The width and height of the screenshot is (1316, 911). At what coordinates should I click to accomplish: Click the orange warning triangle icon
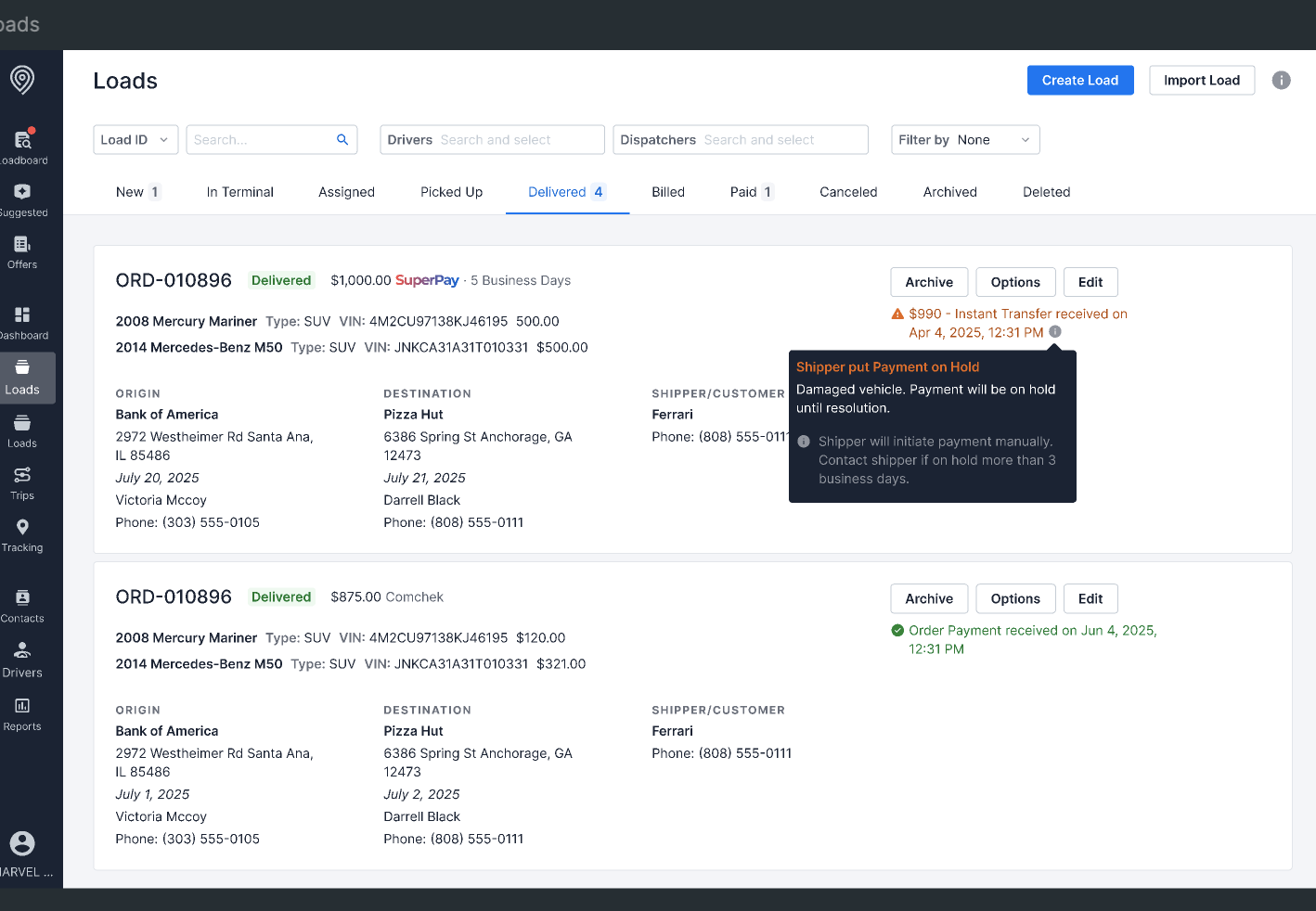(897, 314)
